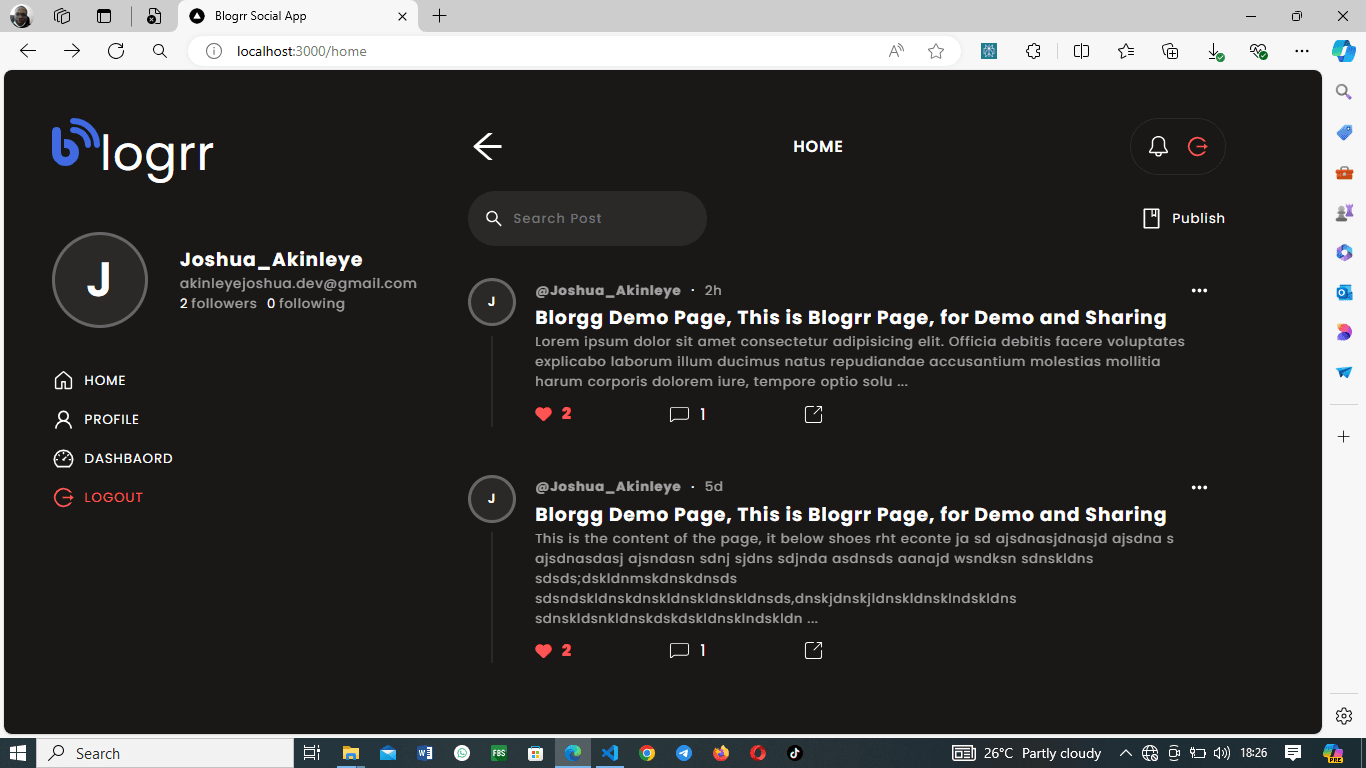Viewport: 1366px width, 768px height.
Task: Open VS Code from the taskbar
Action: pos(610,753)
